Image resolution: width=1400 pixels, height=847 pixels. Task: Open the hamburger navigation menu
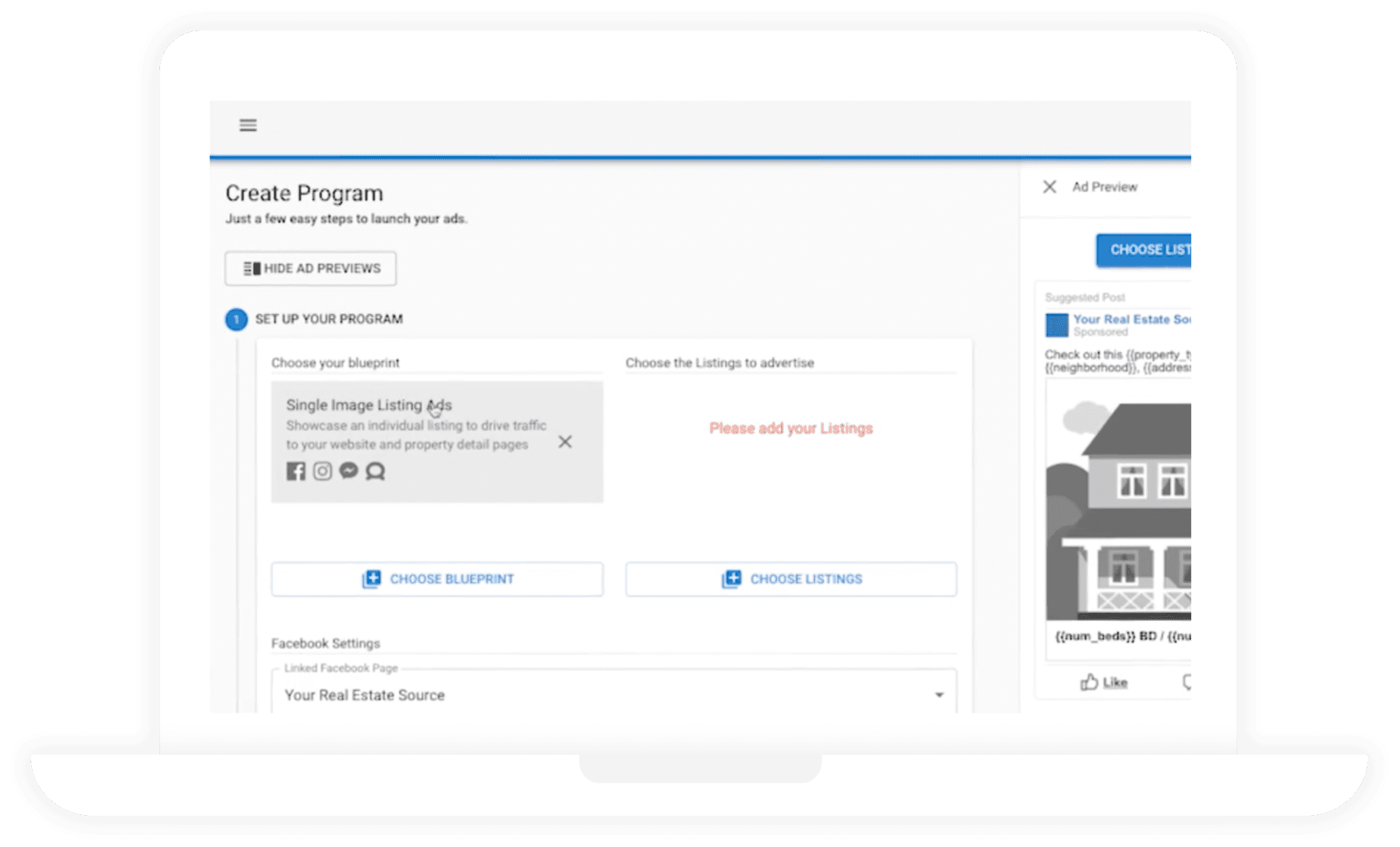pos(248,125)
